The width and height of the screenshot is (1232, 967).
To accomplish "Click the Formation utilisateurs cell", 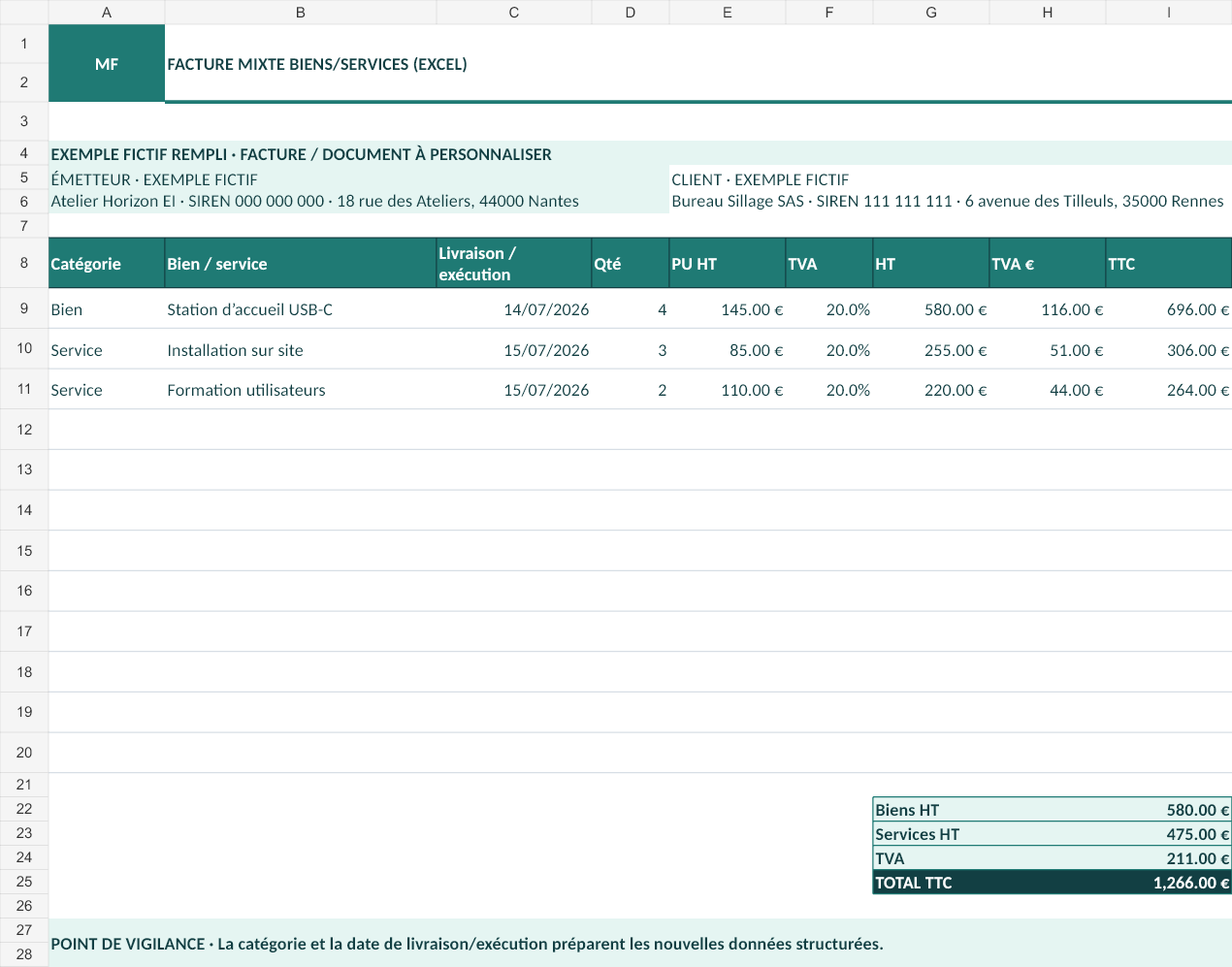I will (301, 389).
